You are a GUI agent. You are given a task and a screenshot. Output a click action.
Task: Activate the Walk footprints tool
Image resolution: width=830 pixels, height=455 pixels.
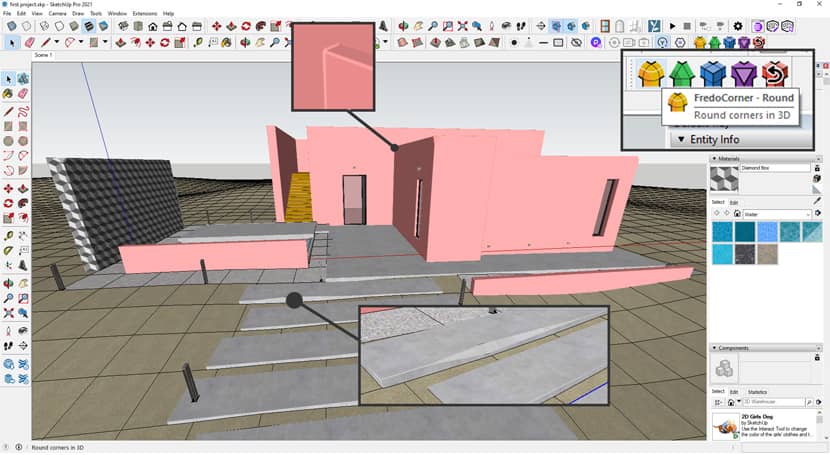point(521,26)
